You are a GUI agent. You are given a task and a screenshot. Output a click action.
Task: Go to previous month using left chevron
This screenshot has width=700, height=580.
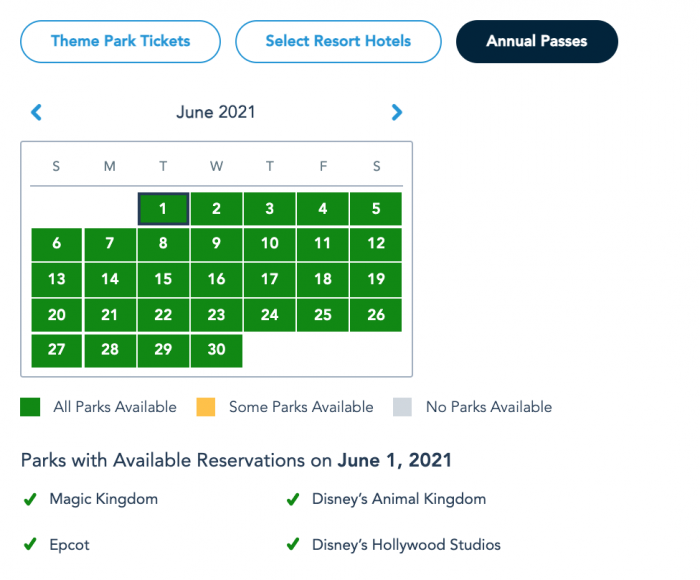pyautogui.click(x=37, y=112)
